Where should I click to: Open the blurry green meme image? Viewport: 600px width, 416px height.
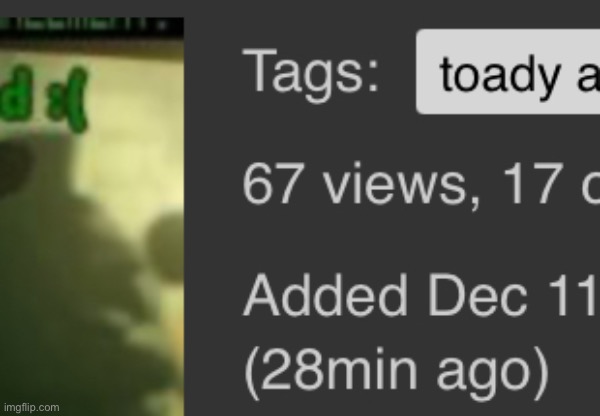coord(92,217)
